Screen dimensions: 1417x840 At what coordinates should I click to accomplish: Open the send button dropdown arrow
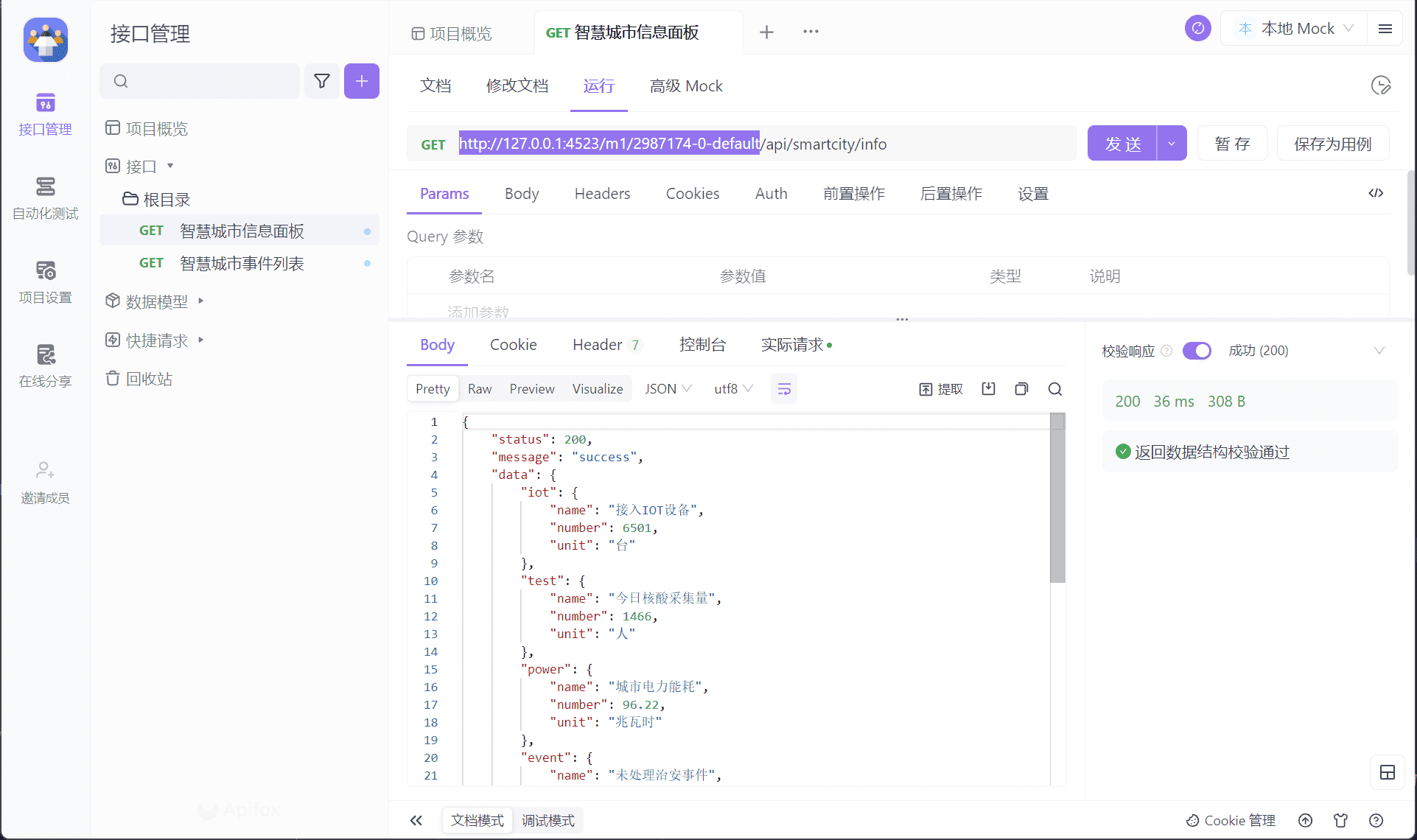[1172, 143]
